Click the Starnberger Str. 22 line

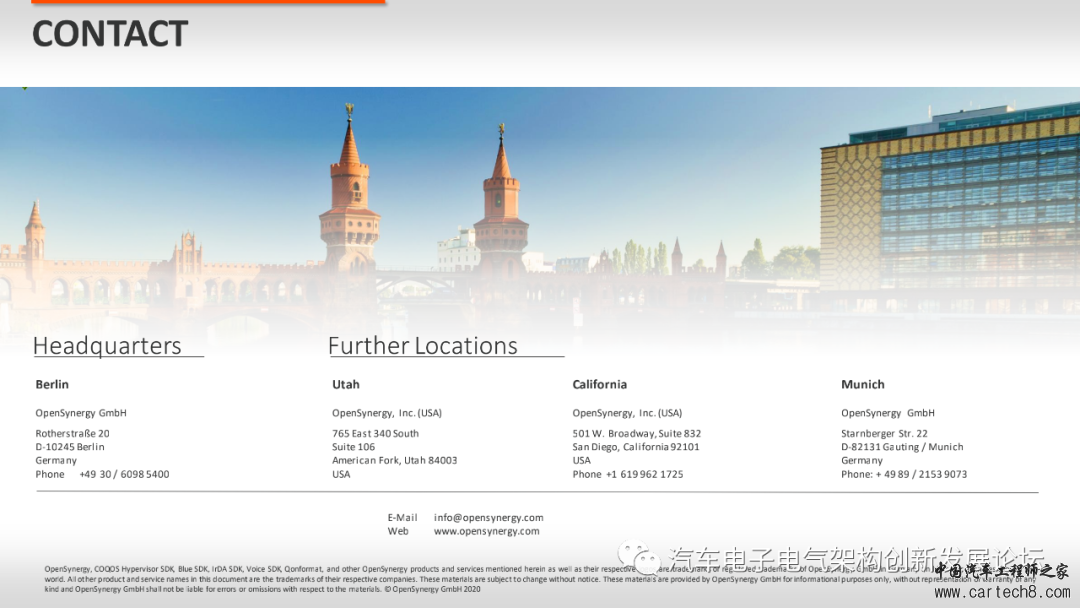click(884, 433)
